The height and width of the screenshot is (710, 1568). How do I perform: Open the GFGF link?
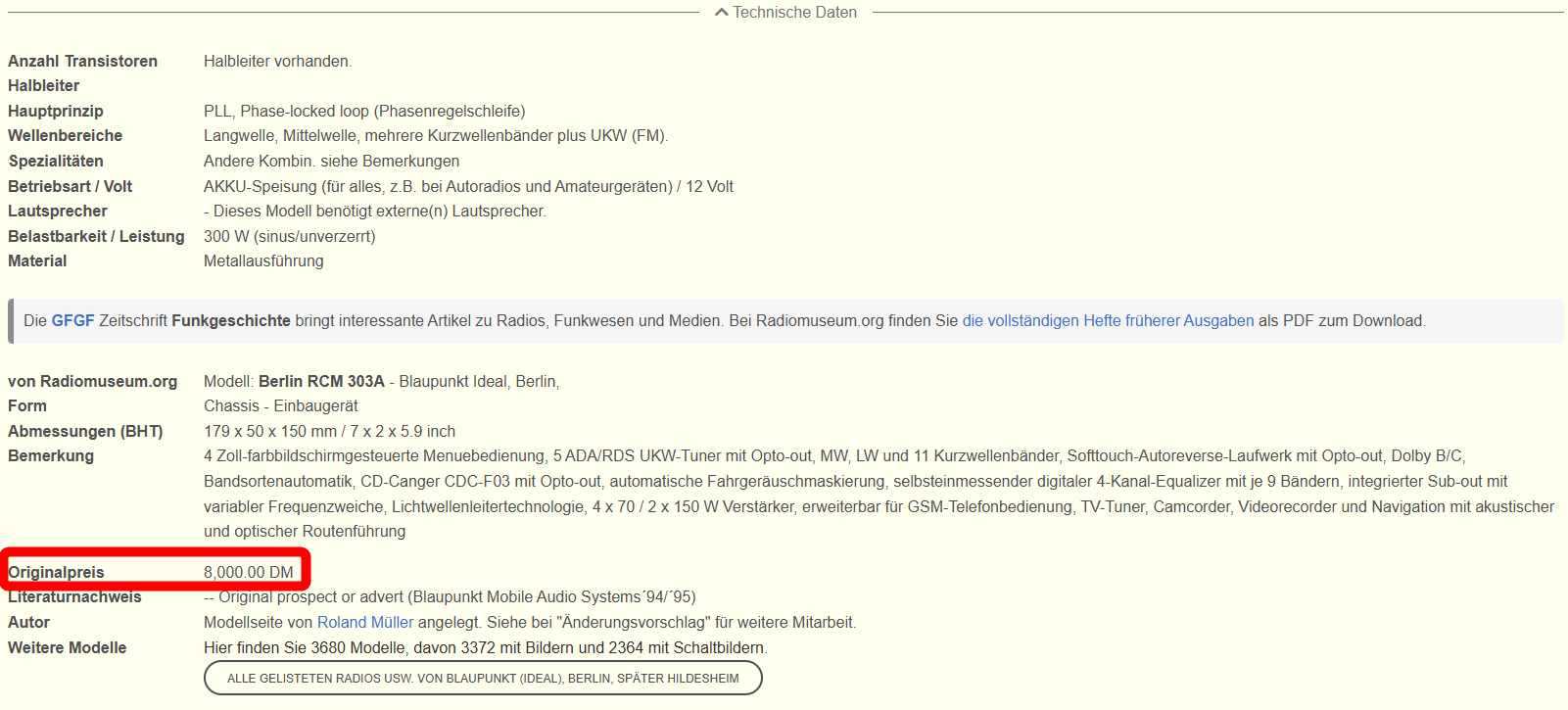[72, 321]
